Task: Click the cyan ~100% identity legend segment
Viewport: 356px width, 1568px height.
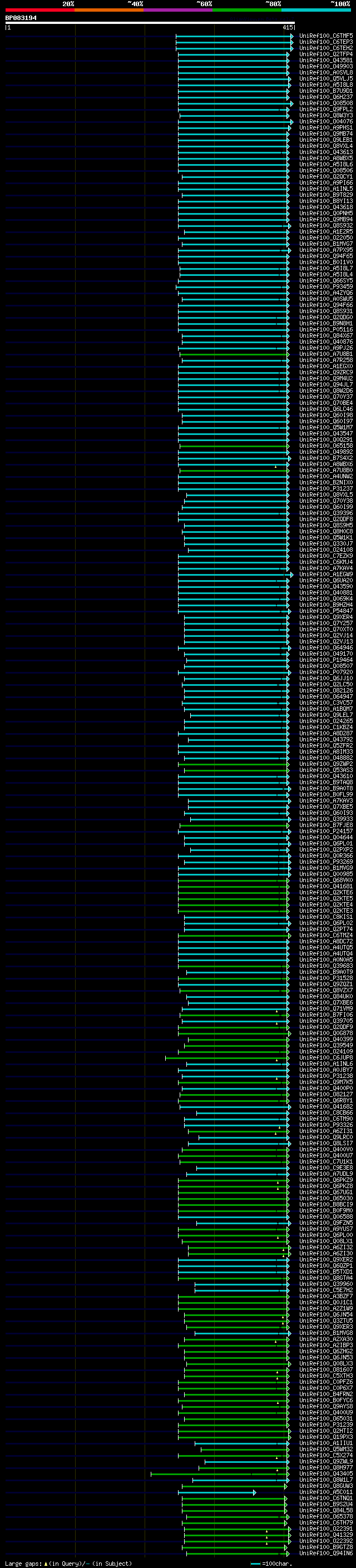Action: coord(316,10)
